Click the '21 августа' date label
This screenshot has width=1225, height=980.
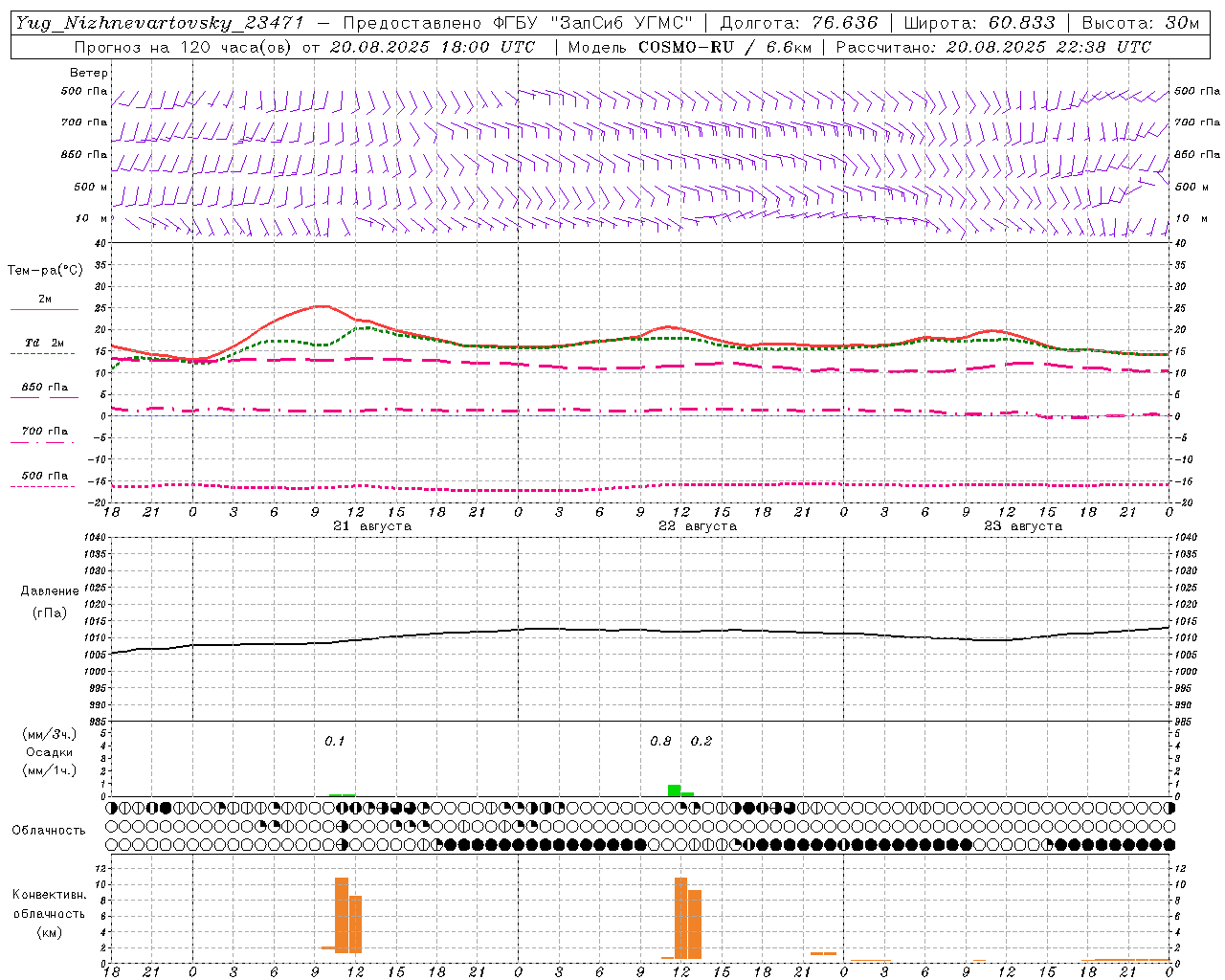[372, 525]
